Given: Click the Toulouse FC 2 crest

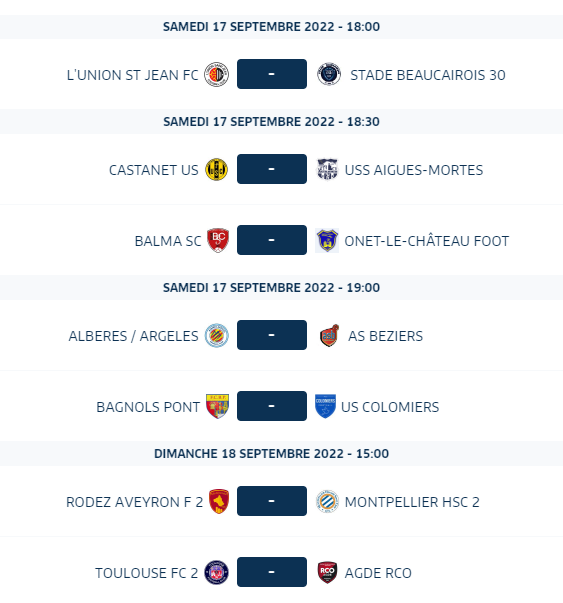Looking at the screenshot, I should point(217,572).
